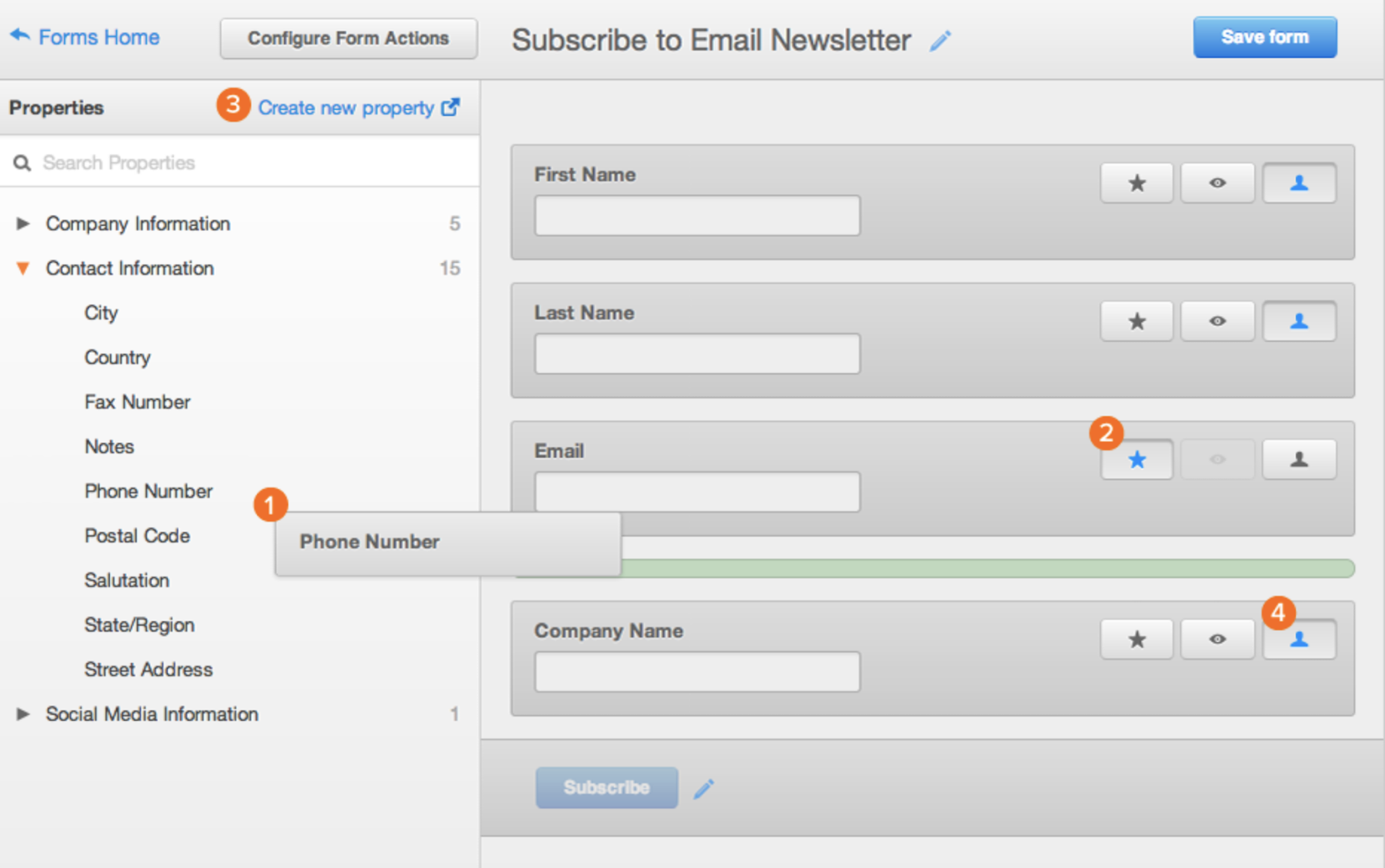Mark First Name as required via star icon
The height and width of the screenshot is (868, 1385).
coord(1136,183)
